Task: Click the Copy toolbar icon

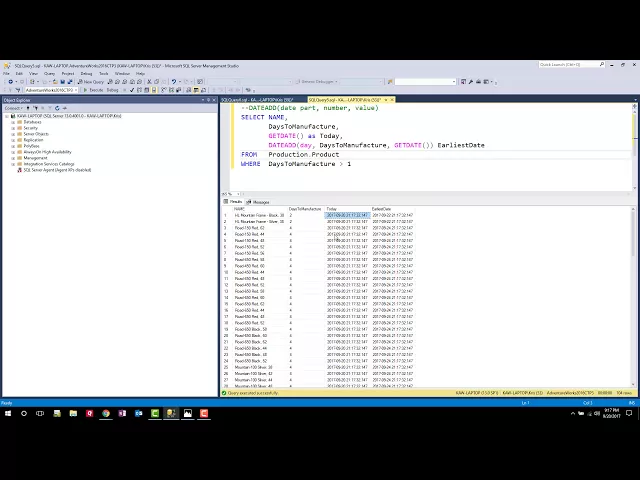Action: tap(157, 82)
